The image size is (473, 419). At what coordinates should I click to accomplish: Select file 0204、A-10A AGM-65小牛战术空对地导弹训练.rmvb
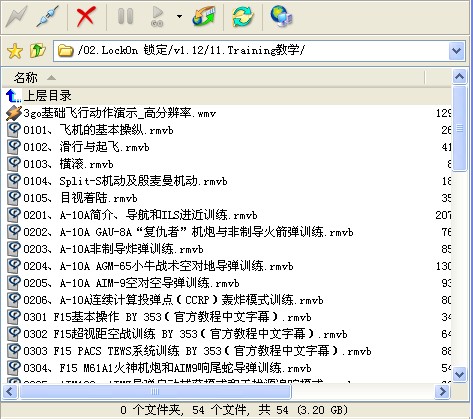pos(158,266)
